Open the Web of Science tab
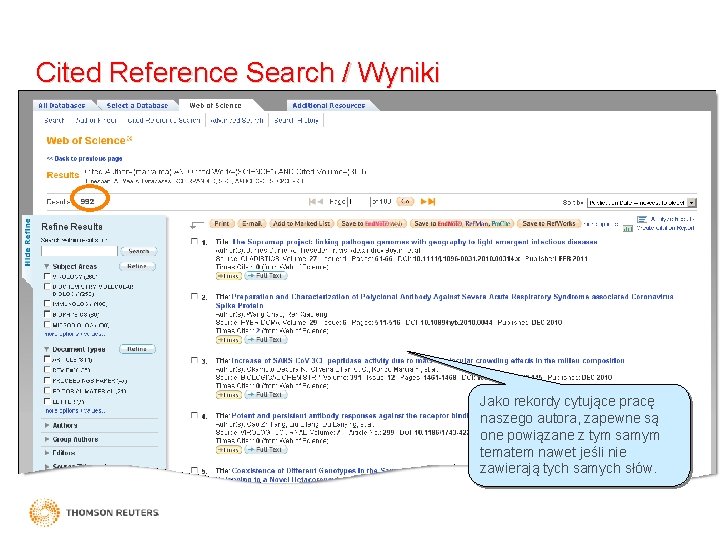Screen dimensions: 720x540 pyautogui.click(x=215, y=106)
